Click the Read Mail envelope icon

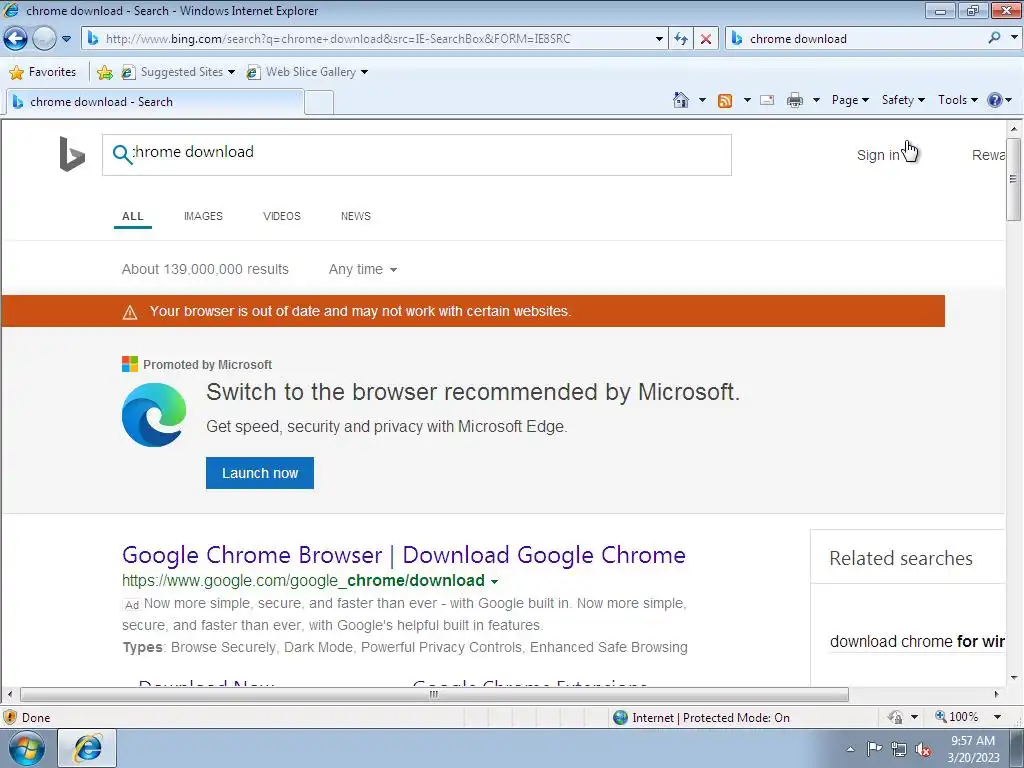tap(767, 100)
